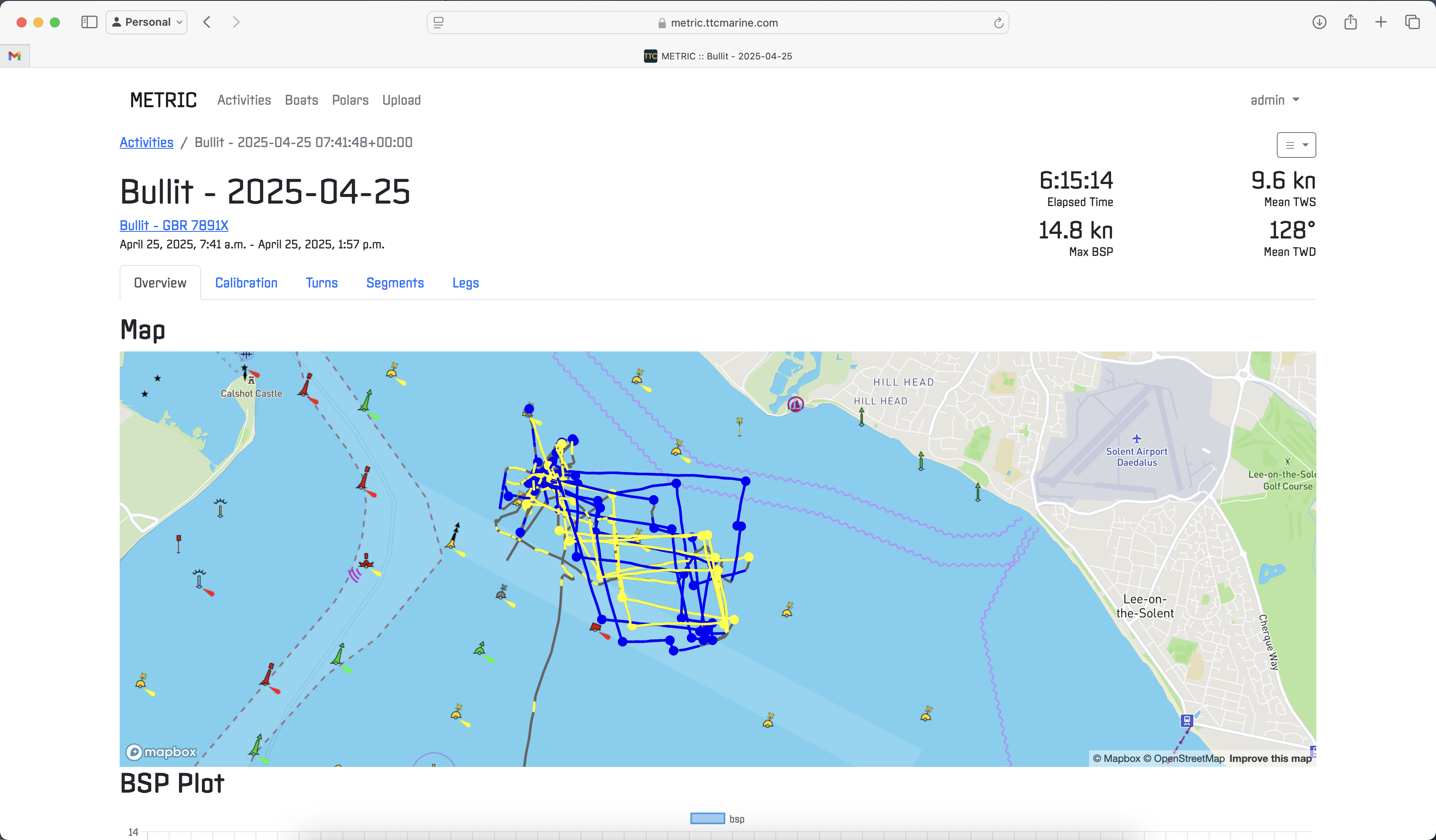Click inside the address bar
The image size is (1436, 840).
pyautogui.click(x=724, y=22)
